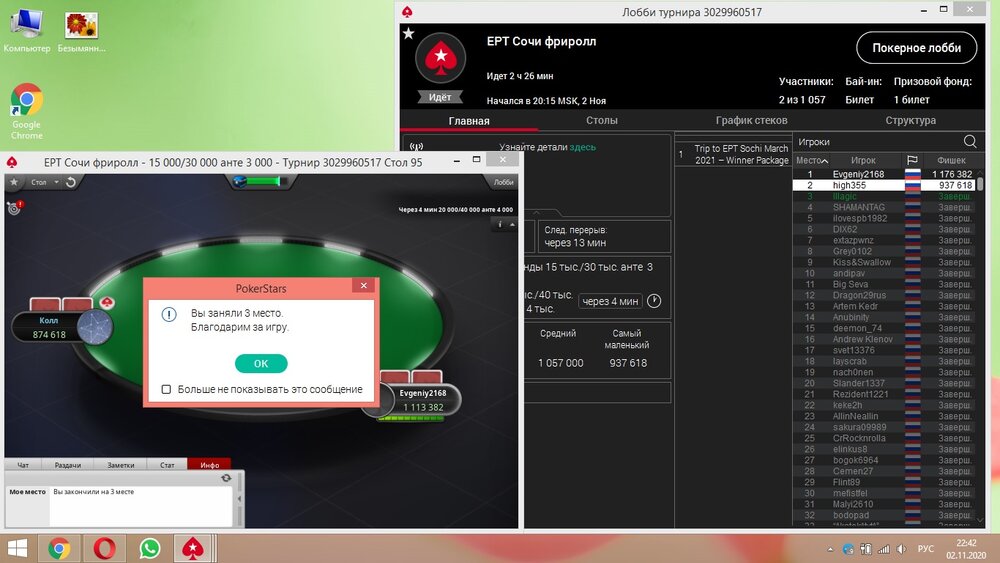The height and width of the screenshot is (563, 1000).
Task: Click the search magnifier in Игроки panel
Action: pyautogui.click(x=970, y=142)
